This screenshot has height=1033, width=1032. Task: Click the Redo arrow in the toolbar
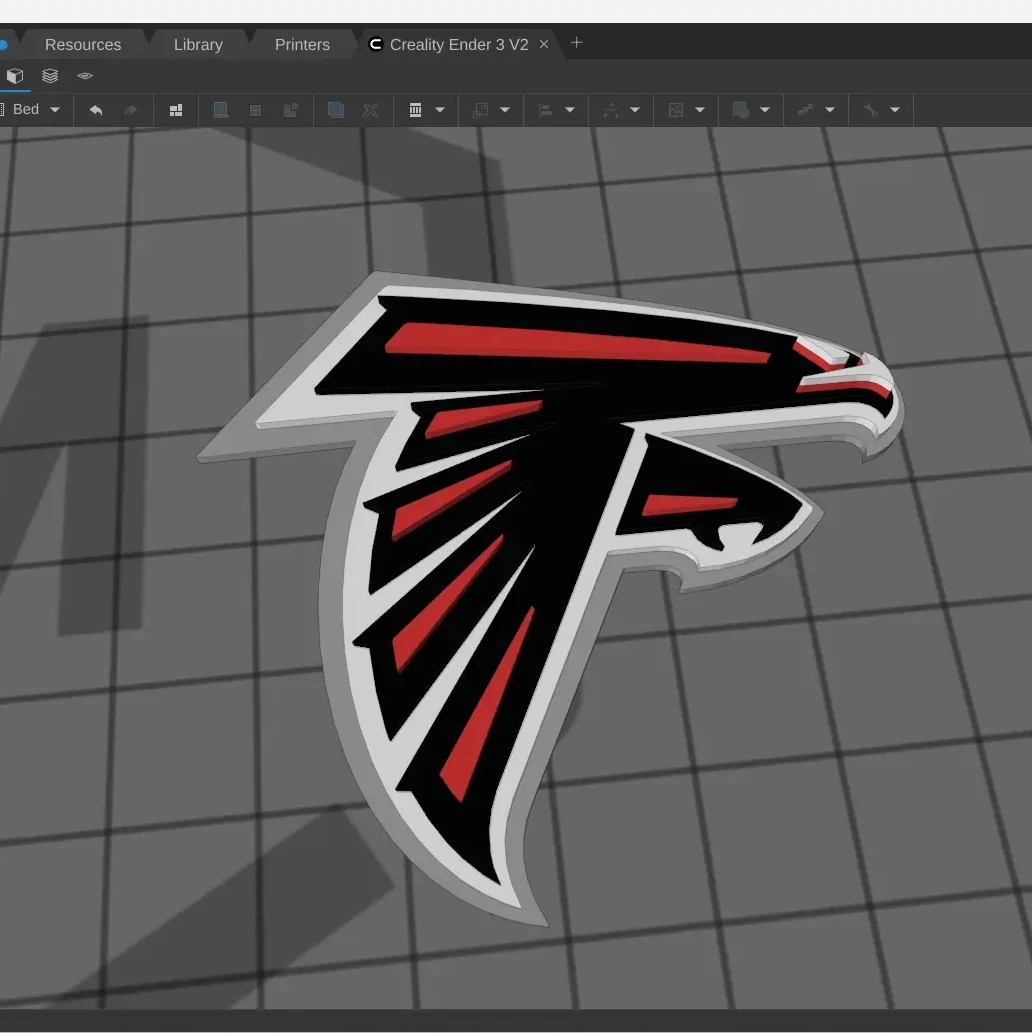[130, 110]
